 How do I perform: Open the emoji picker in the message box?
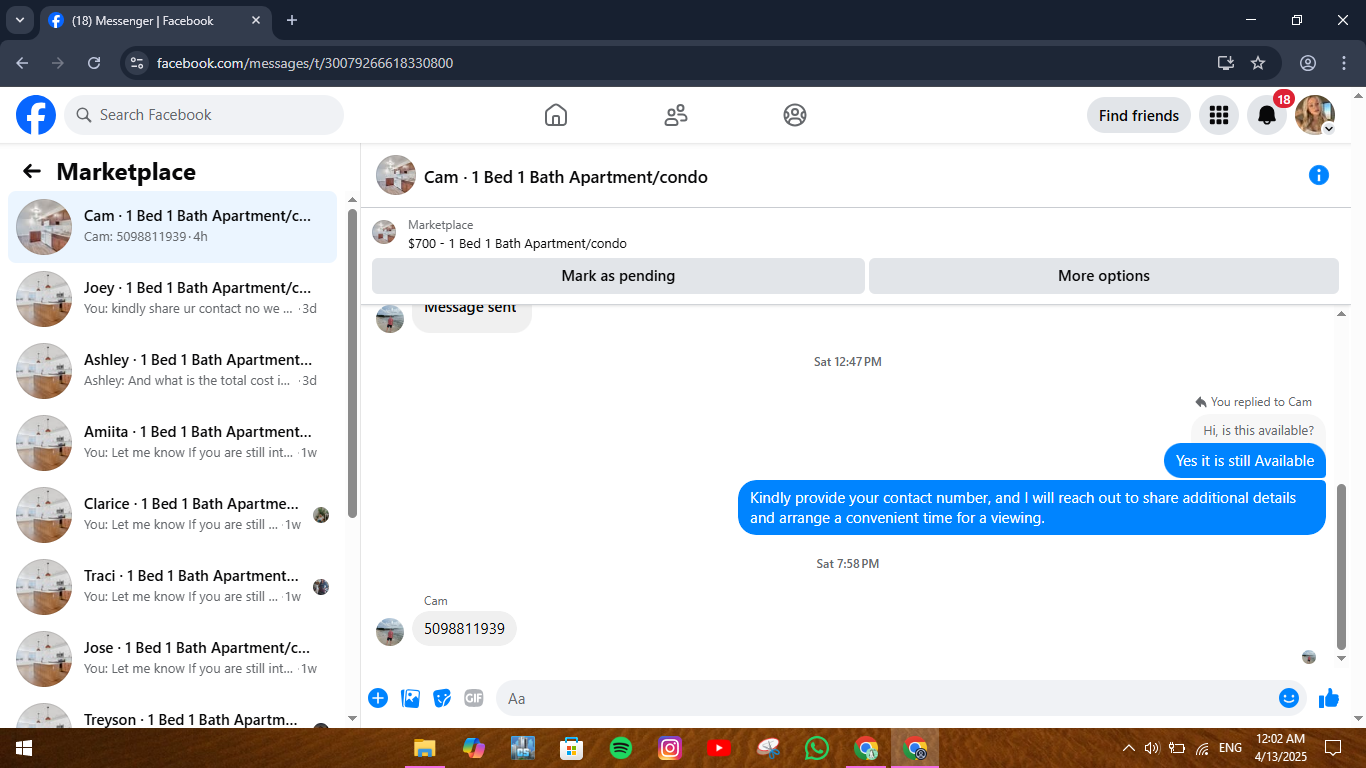click(1289, 698)
